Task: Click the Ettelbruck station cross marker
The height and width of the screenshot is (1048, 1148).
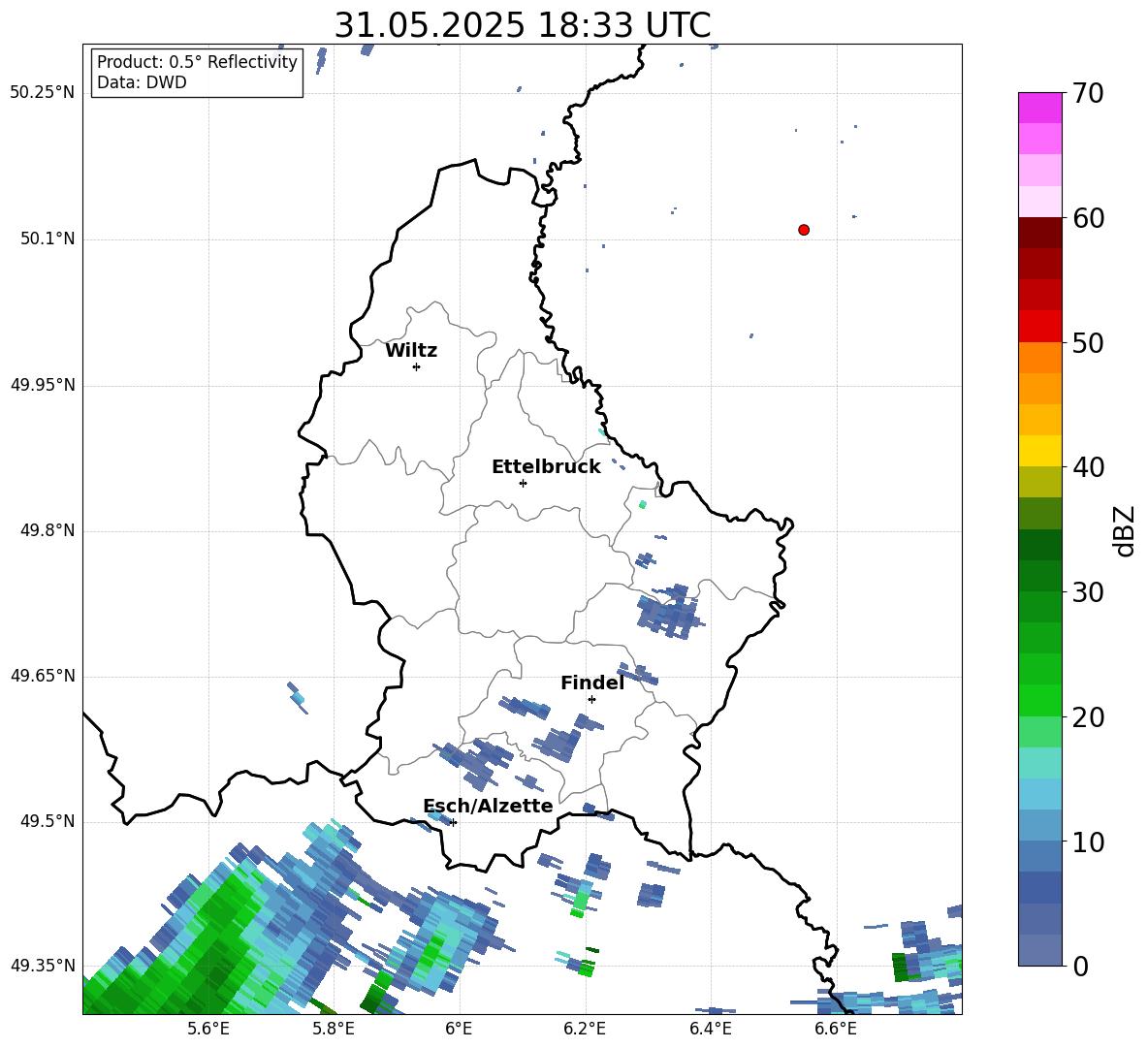Action: 523,483
